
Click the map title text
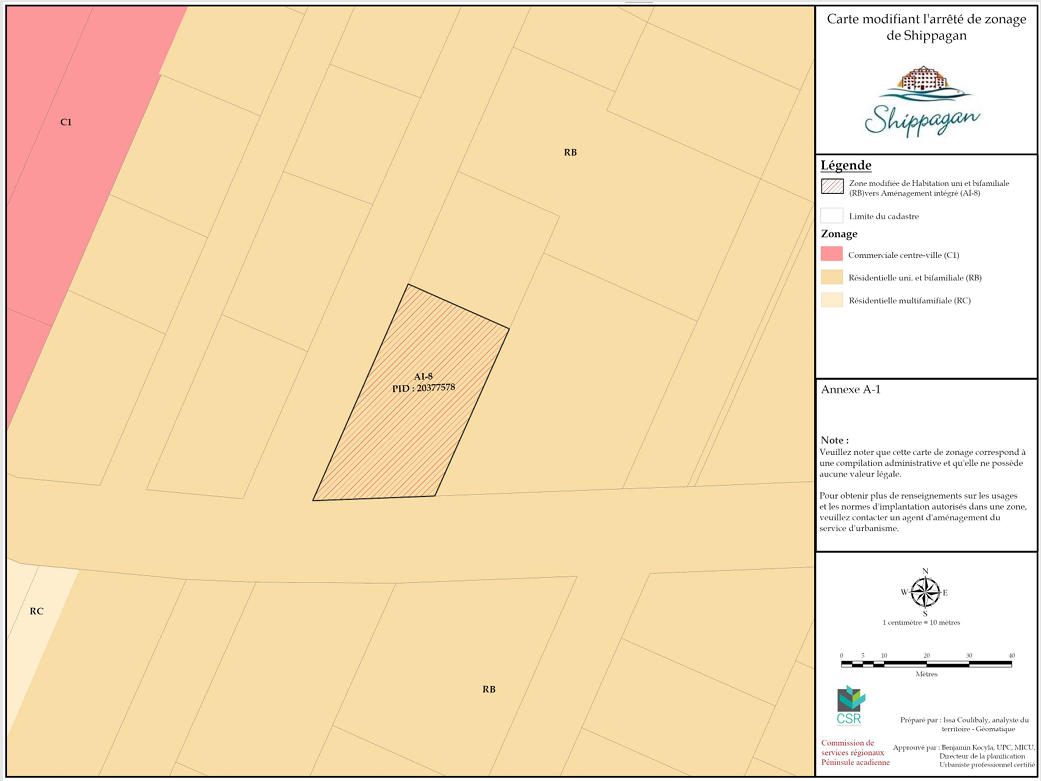tap(926, 27)
